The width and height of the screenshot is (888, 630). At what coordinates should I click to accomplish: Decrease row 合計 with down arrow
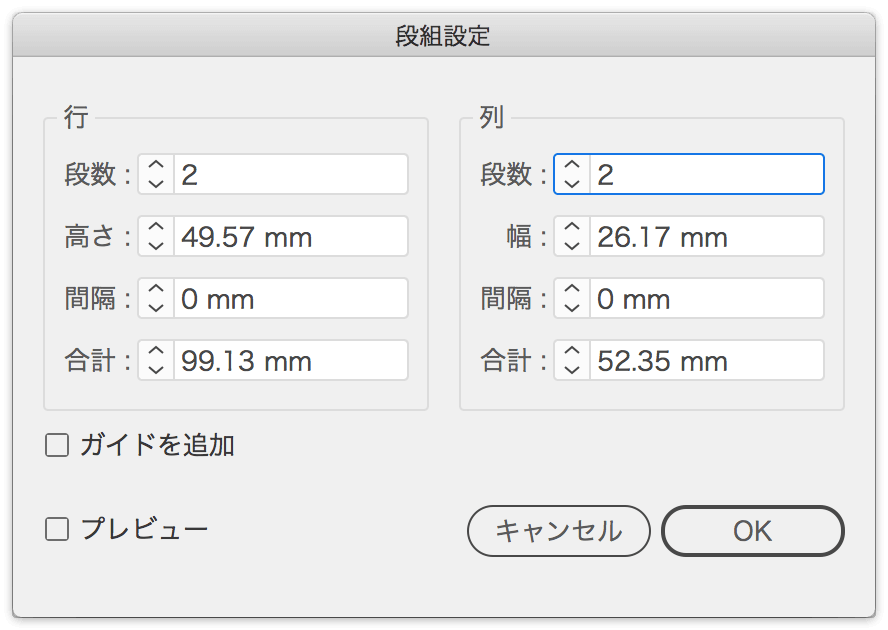[156, 370]
